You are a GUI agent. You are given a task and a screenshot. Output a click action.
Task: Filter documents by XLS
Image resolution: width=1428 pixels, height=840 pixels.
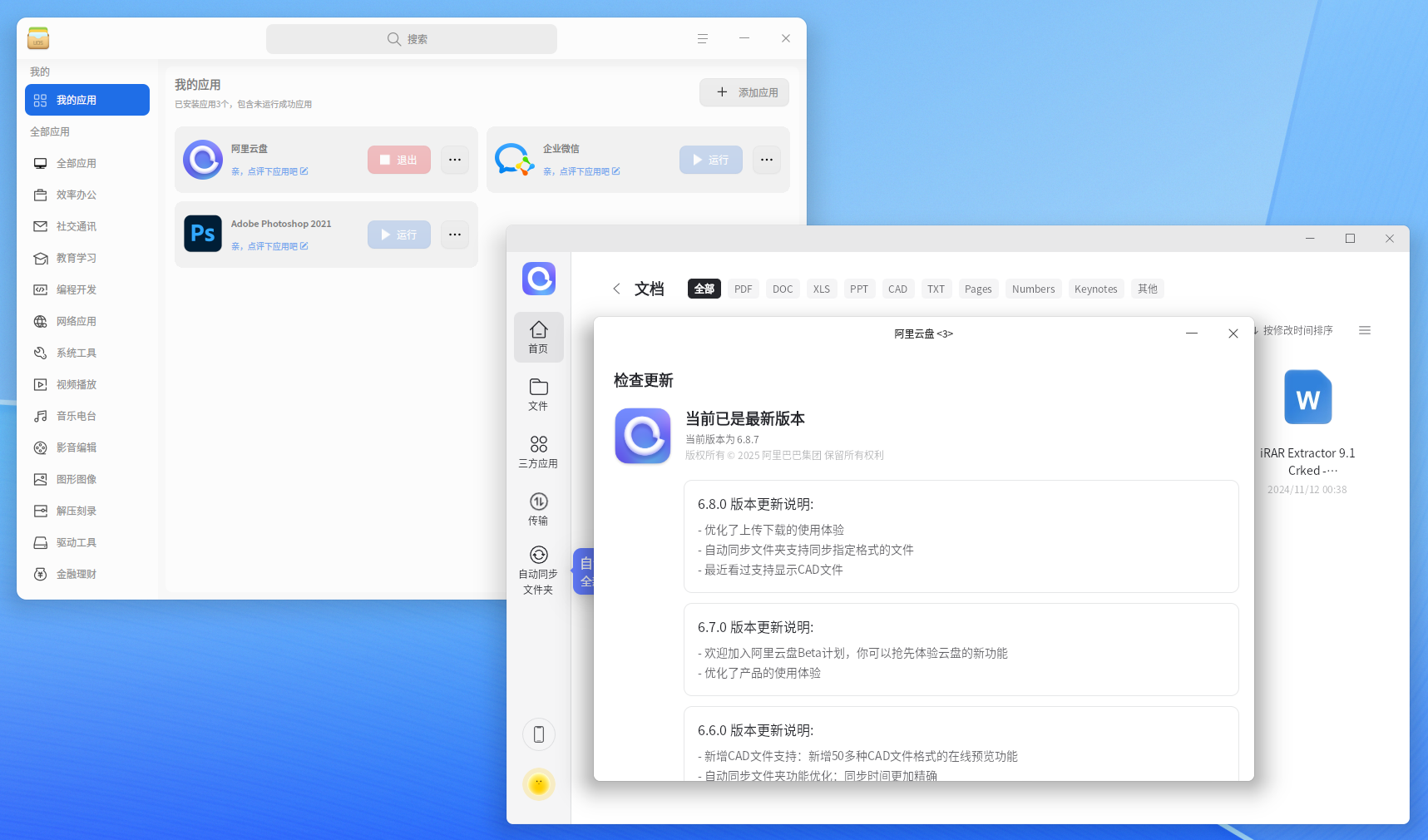point(822,289)
